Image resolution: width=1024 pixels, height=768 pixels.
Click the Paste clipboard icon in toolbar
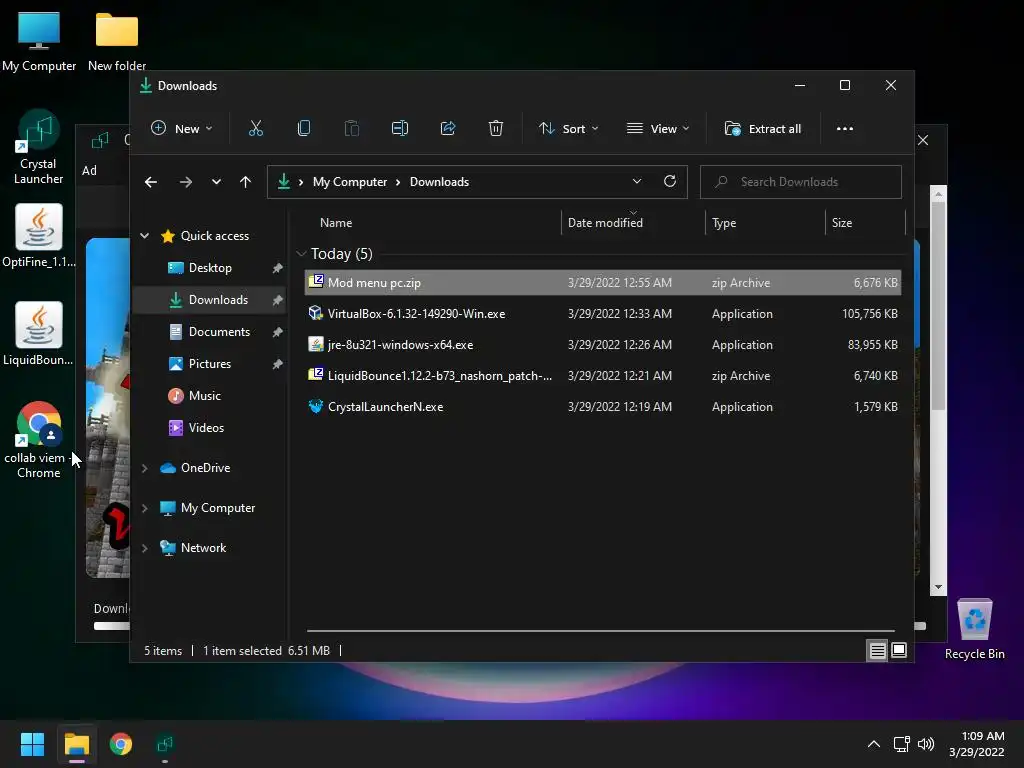pos(351,129)
